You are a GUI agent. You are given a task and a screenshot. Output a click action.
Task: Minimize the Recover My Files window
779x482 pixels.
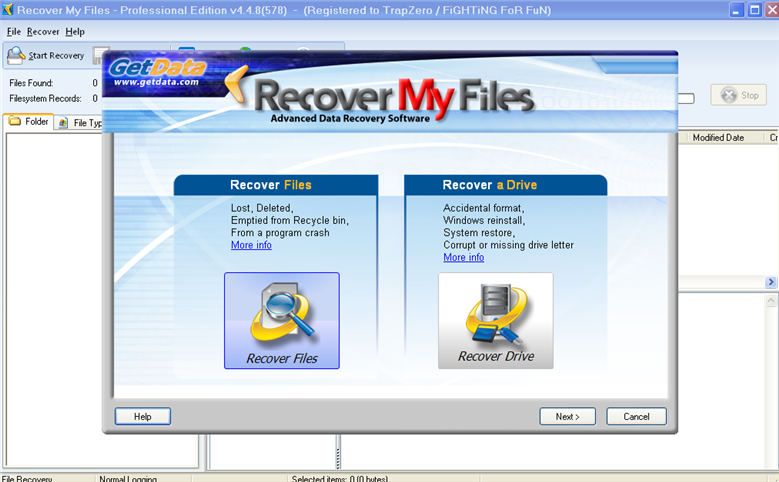[737, 10]
